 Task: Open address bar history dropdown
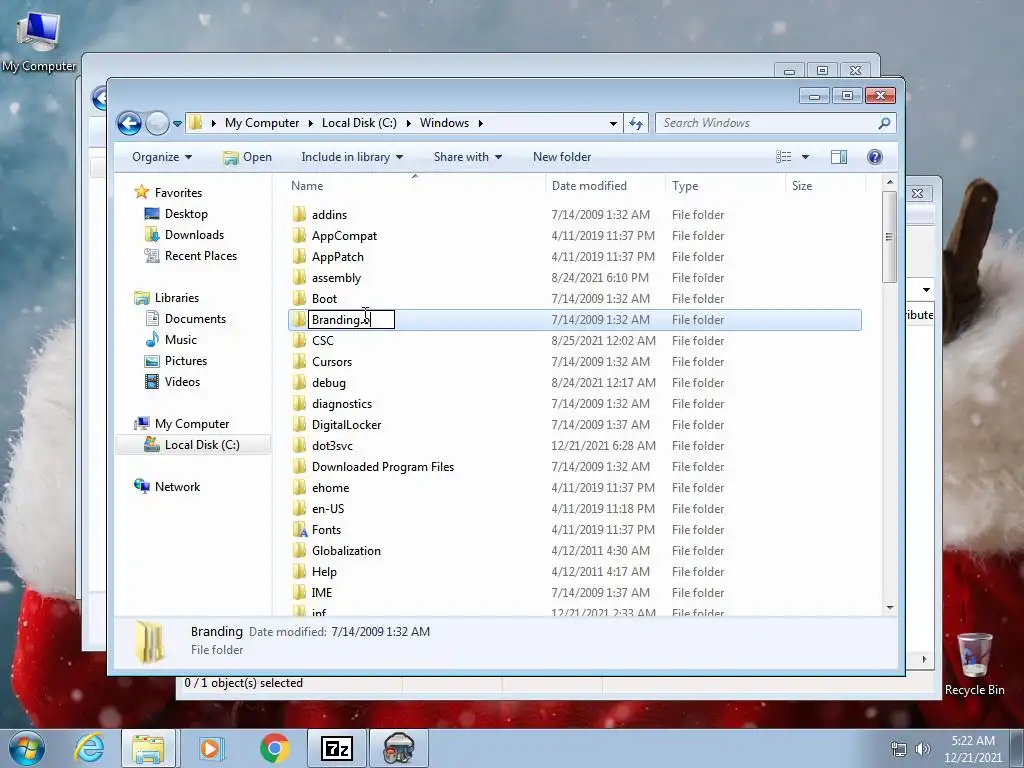click(x=613, y=123)
